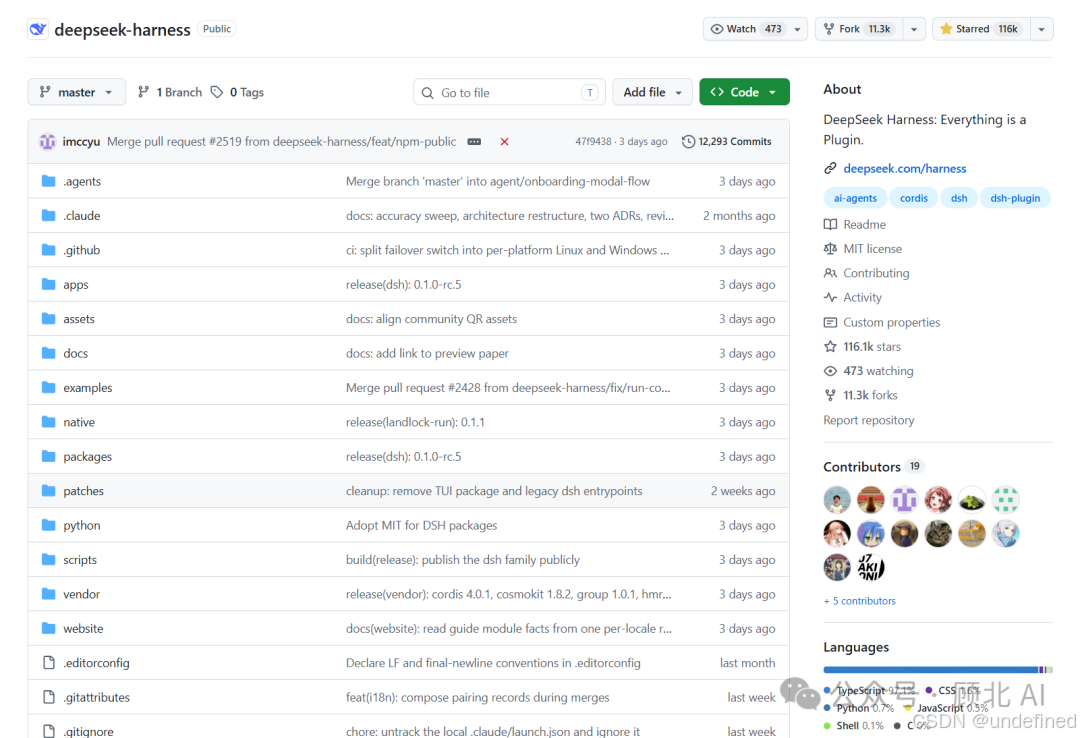Image resolution: width=1080 pixels, height=738 pixels.
Task: Click the failed status X icon on latest commit
Action: (x=504, y=142)
